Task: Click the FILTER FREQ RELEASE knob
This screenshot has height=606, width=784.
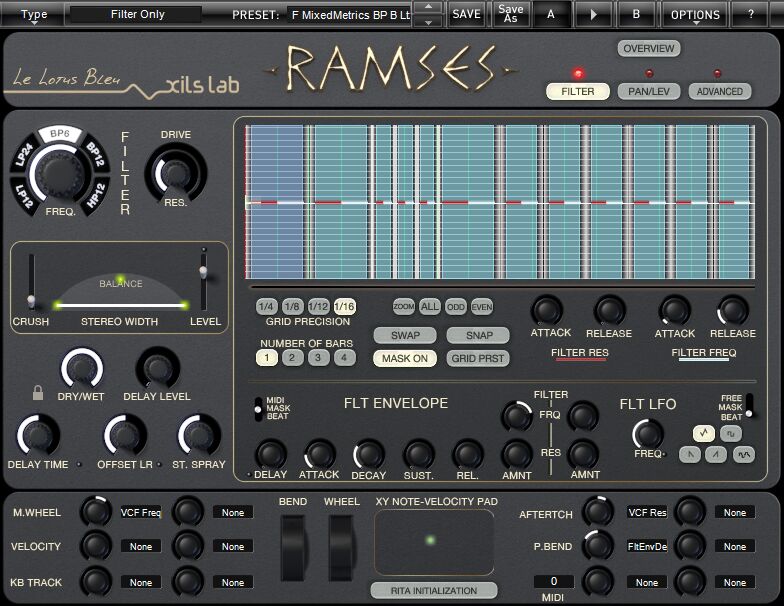Action: coord(733,311)
